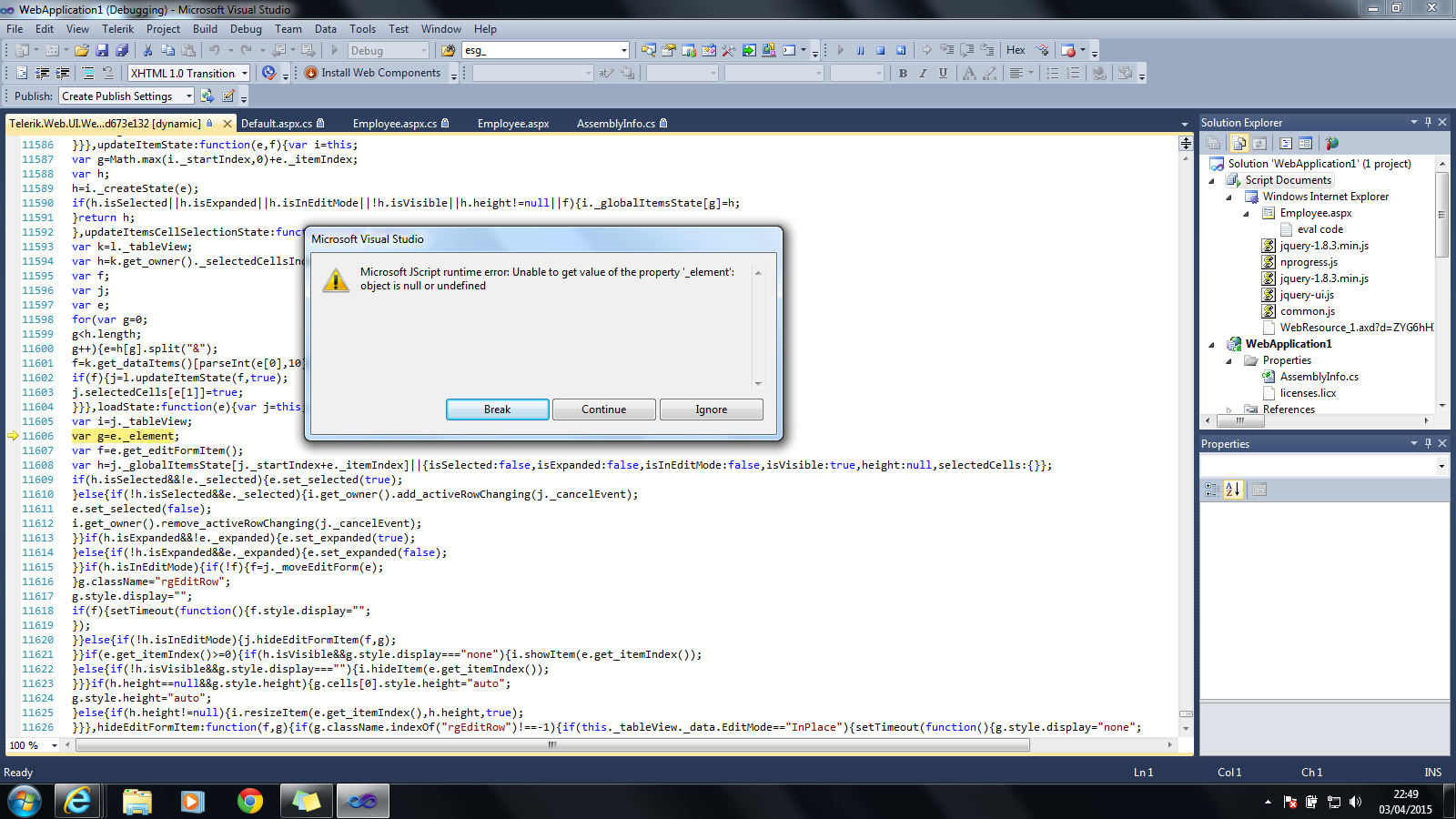Click the Save icon in the toolbar
Image resolution: width=1456 pixels, height=819 pixels.
(102, 50)
